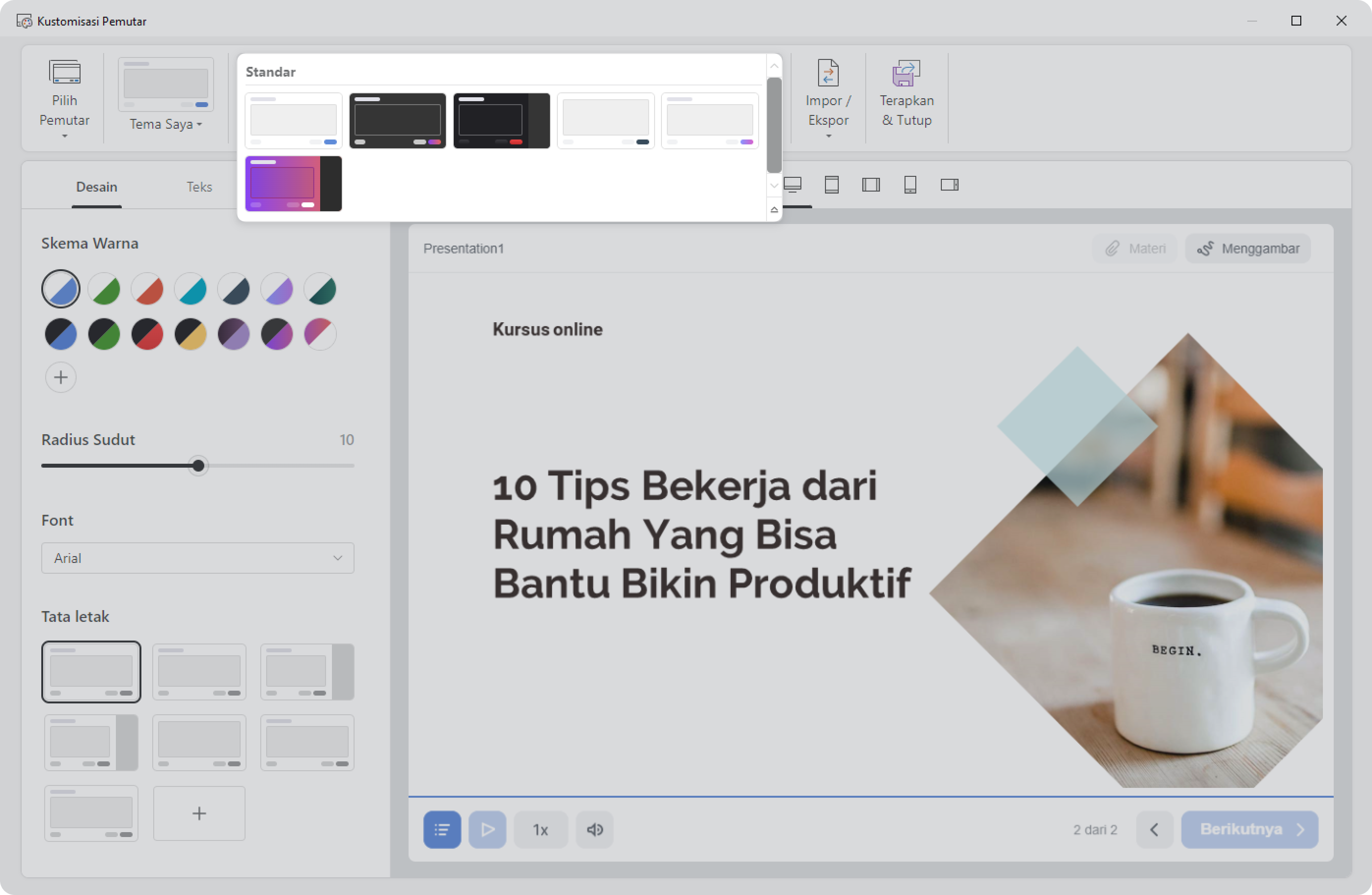Click the Radius Sudut slider handle
This screenshot has width=1372, height=895.
tap(198, 465)
